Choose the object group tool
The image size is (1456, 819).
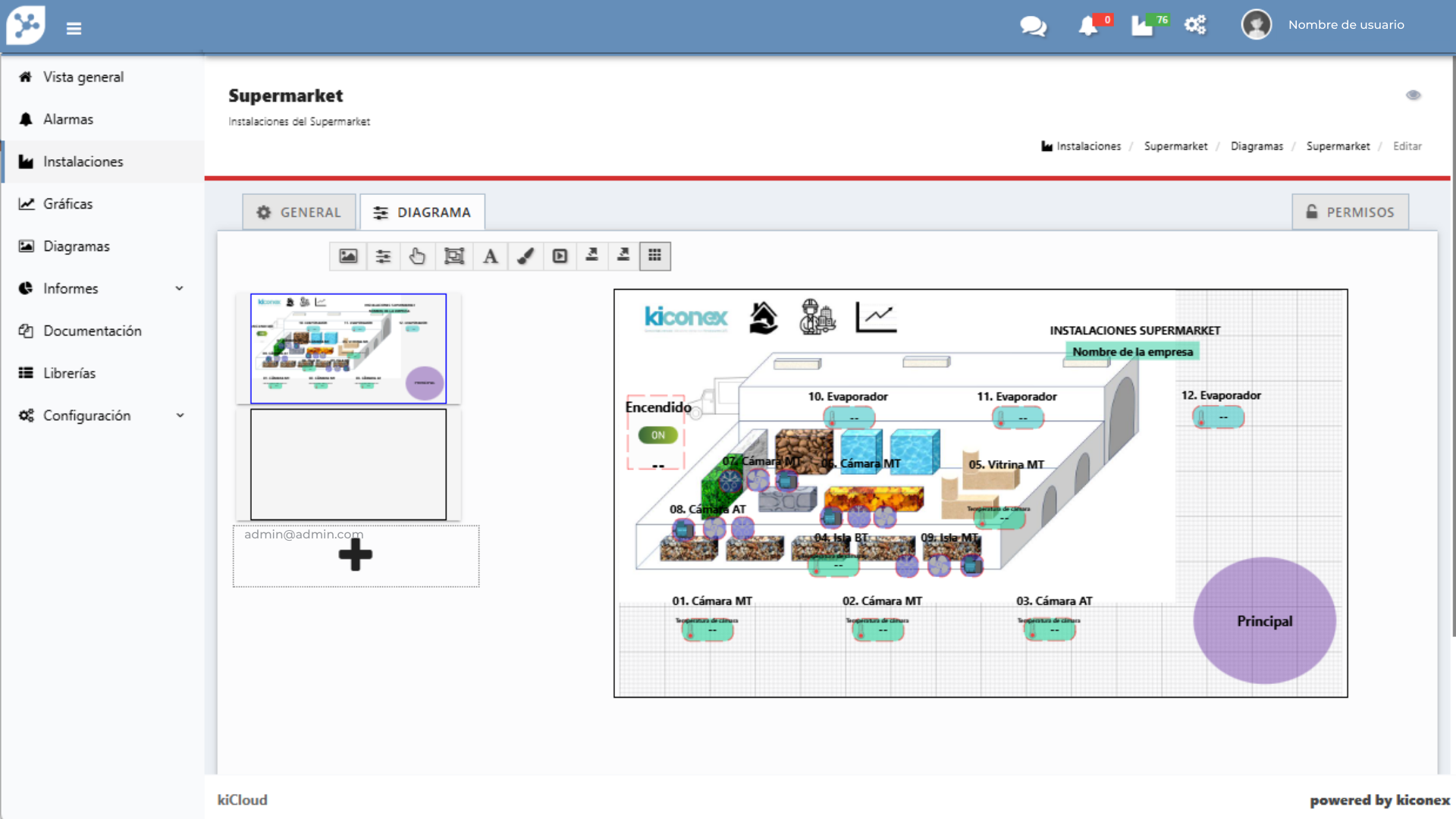[453, 256]
